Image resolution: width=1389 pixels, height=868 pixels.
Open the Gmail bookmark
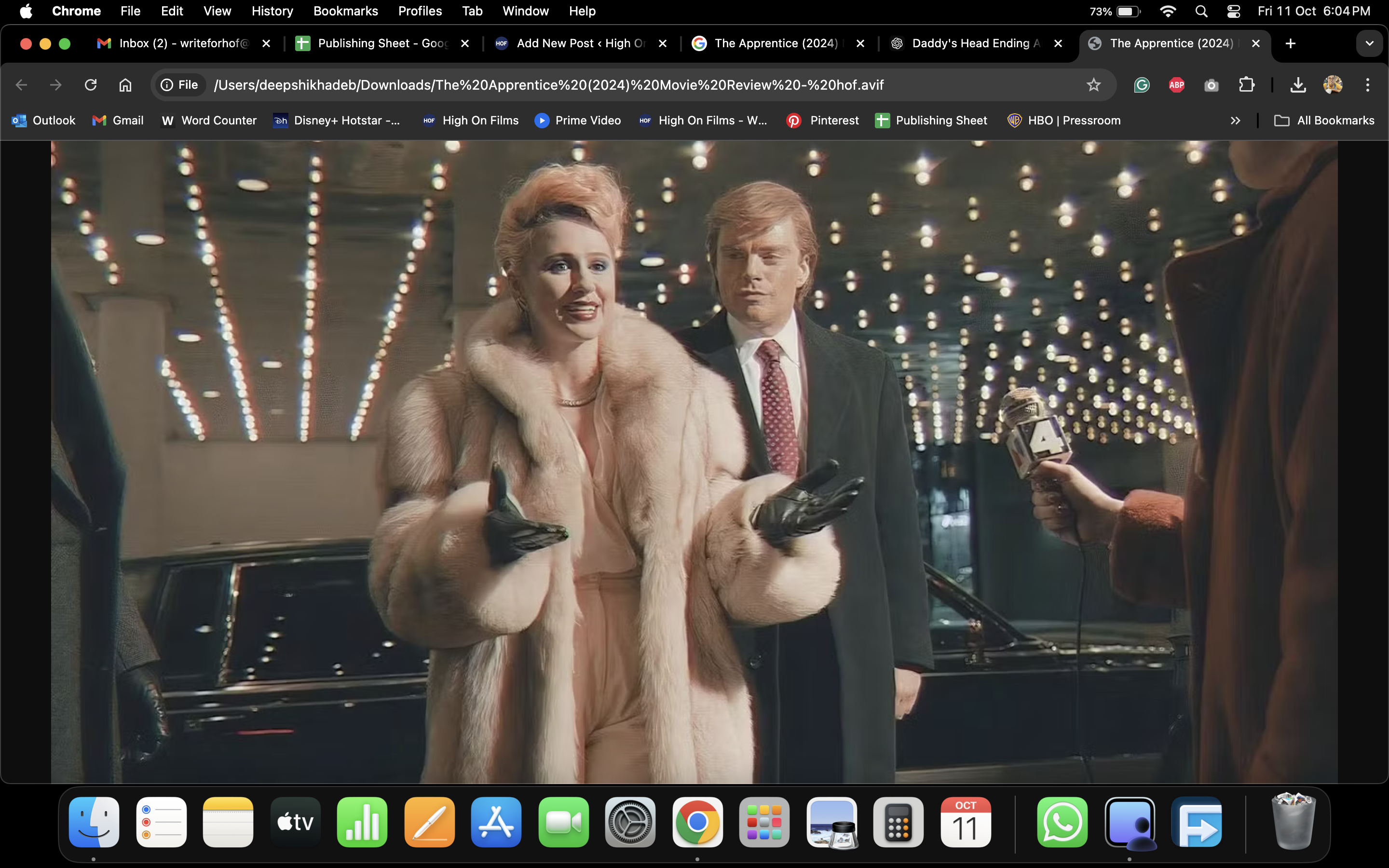point(118,121)
